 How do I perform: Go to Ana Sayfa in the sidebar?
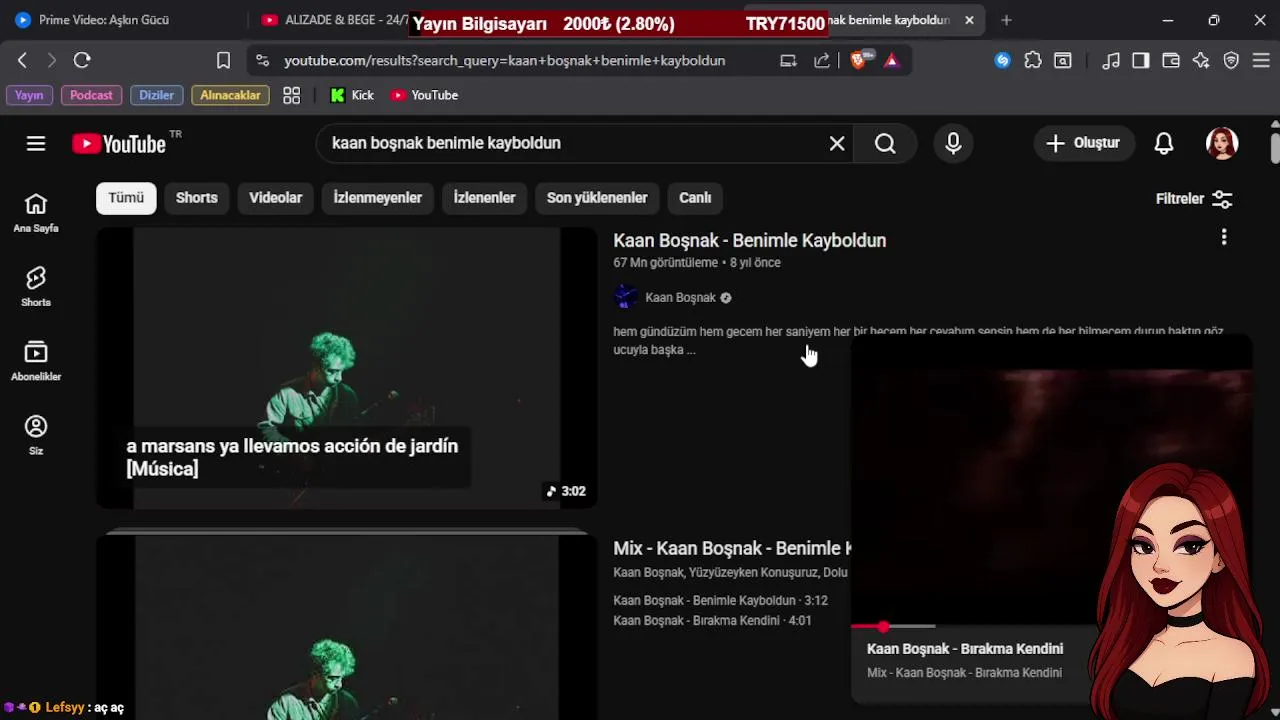36,213
